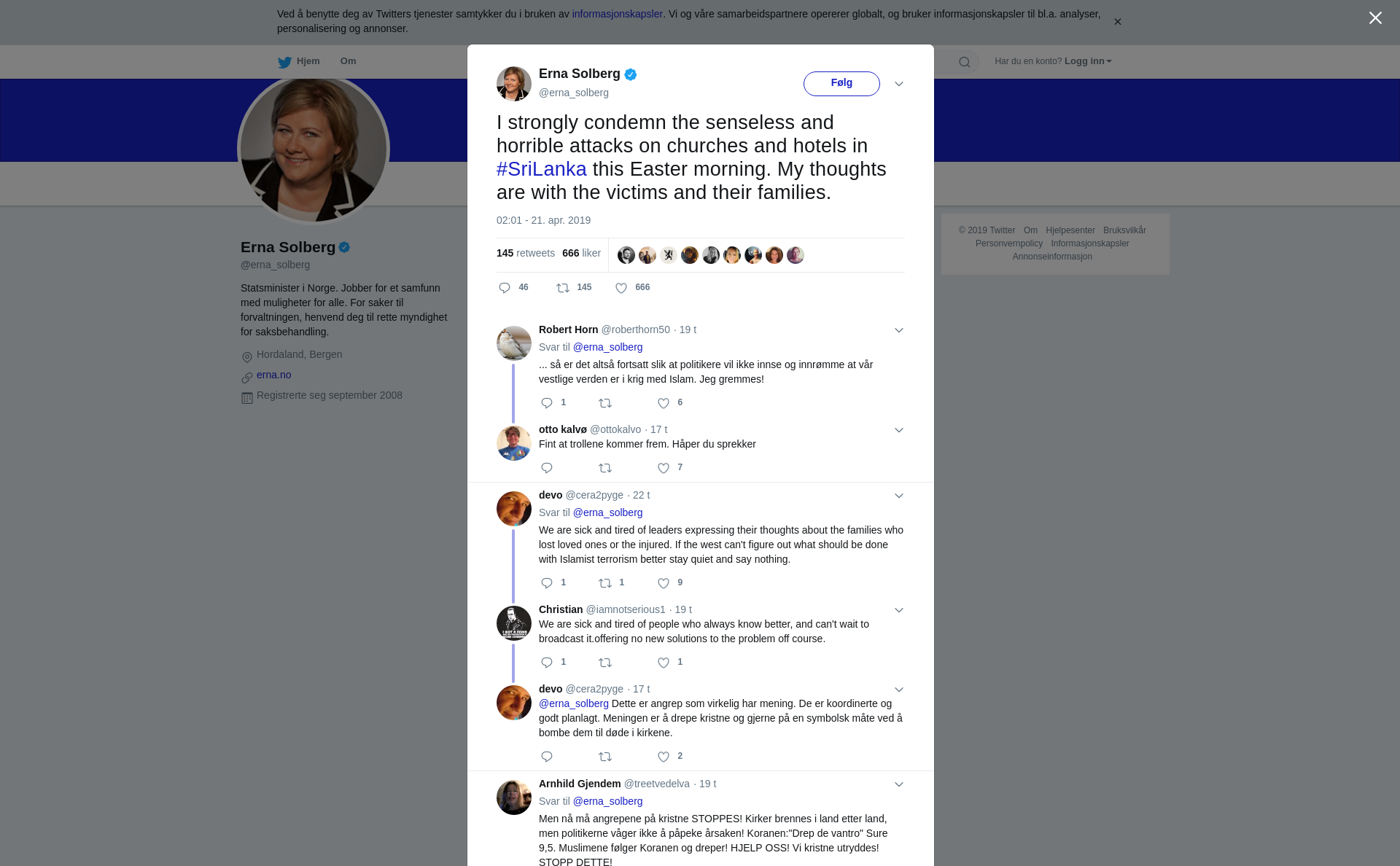Reply to Erna Solberg's main tweet
Screen dimensions: 1400x866
[505, 288]
